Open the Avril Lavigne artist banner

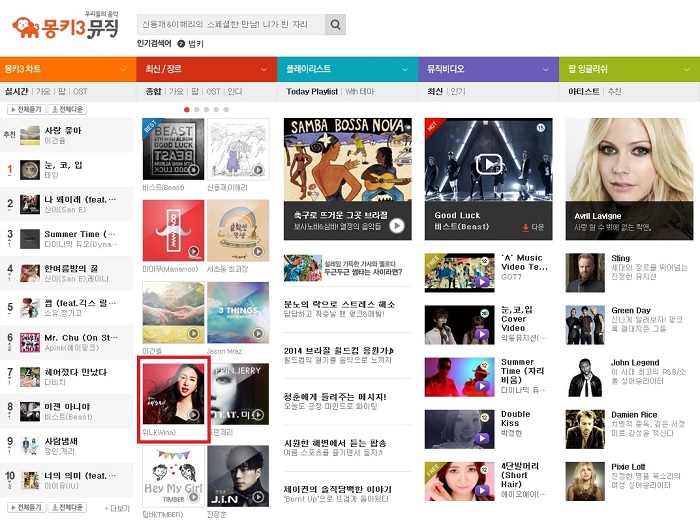629,179
